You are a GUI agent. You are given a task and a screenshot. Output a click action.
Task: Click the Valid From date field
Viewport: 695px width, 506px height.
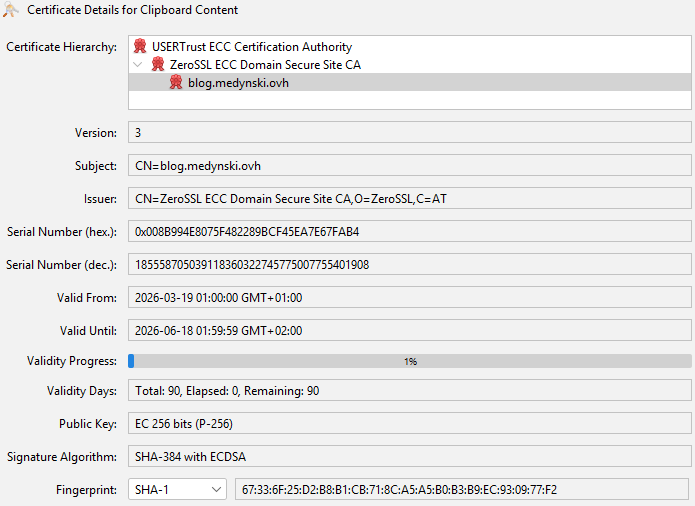click(409, 298)
